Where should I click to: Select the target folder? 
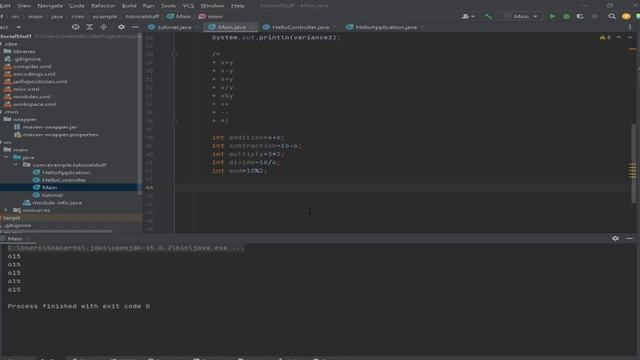click(x=11, y=218)
